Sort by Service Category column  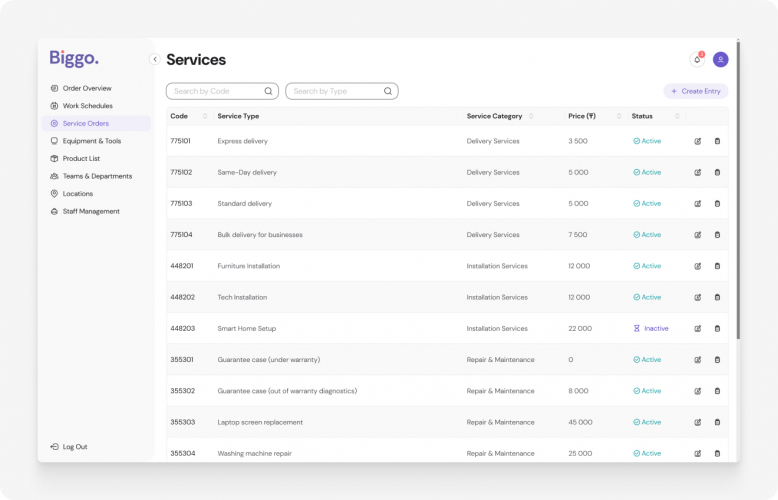pos(531,116)
